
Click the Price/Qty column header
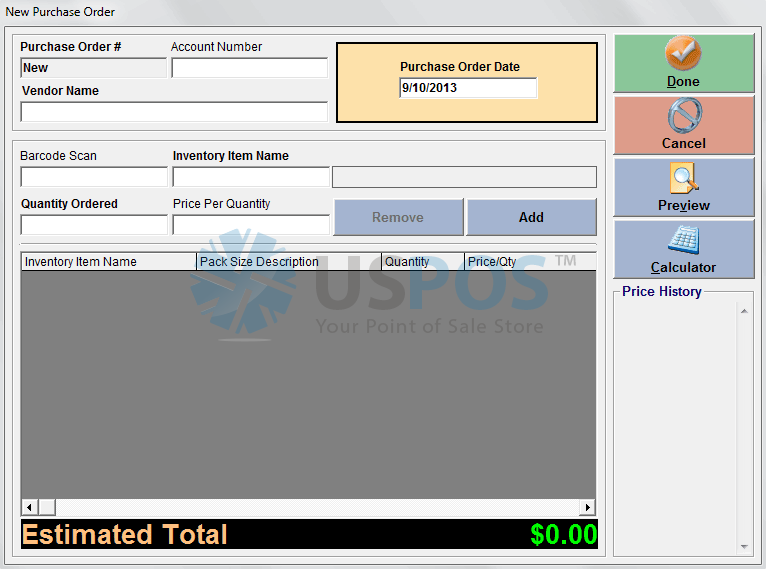click(x=529, y=262)
